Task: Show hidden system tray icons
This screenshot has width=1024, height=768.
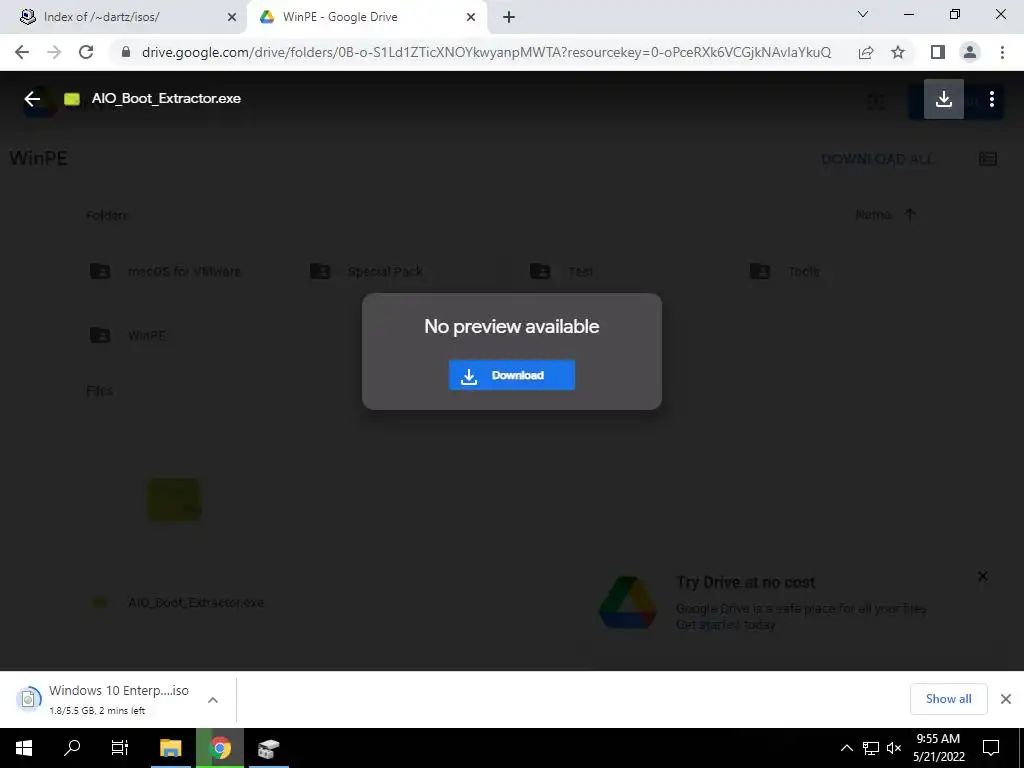Action: pos(846,748)
